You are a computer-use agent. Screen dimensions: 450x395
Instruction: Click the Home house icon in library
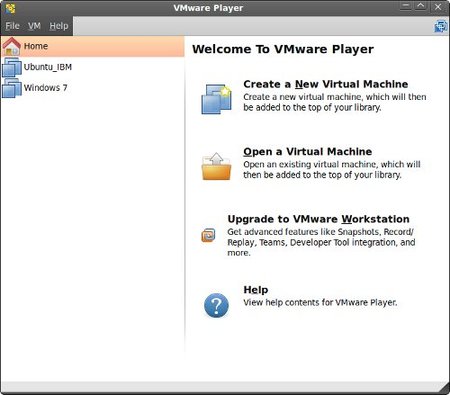12,46
